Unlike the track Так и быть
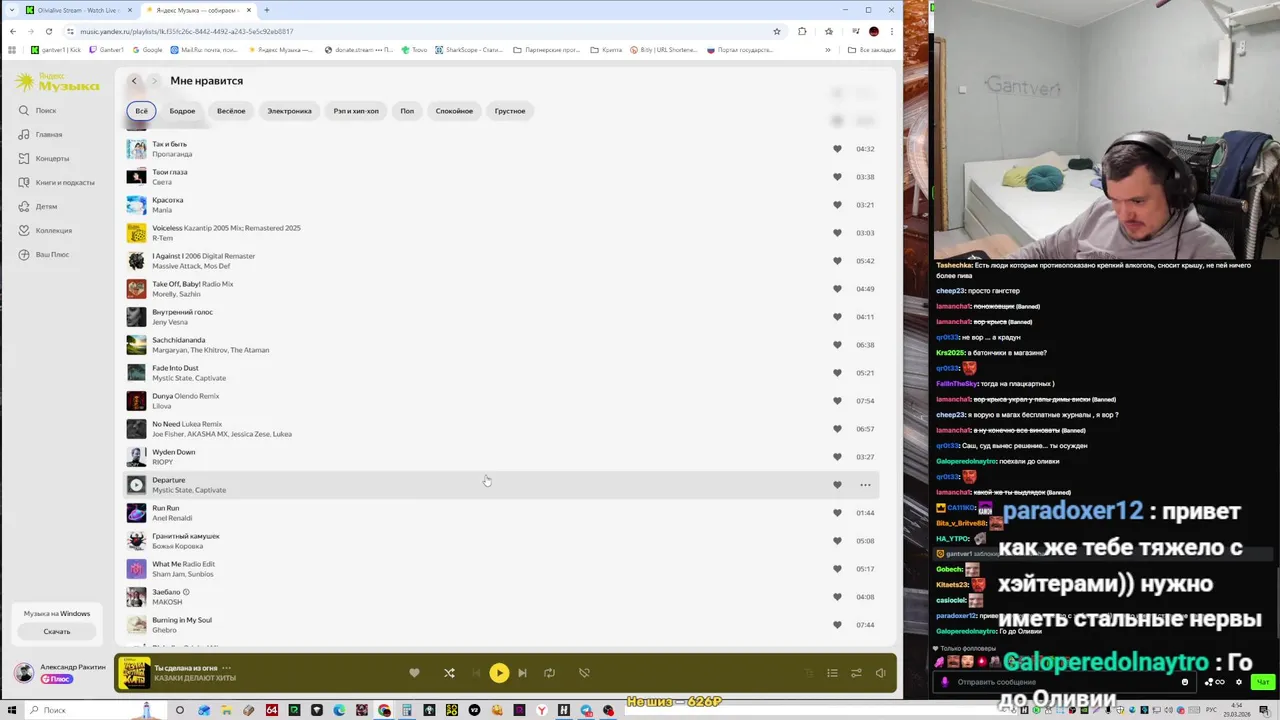The height and width of the screenshot is (720, 1280). tap(837, 149)
